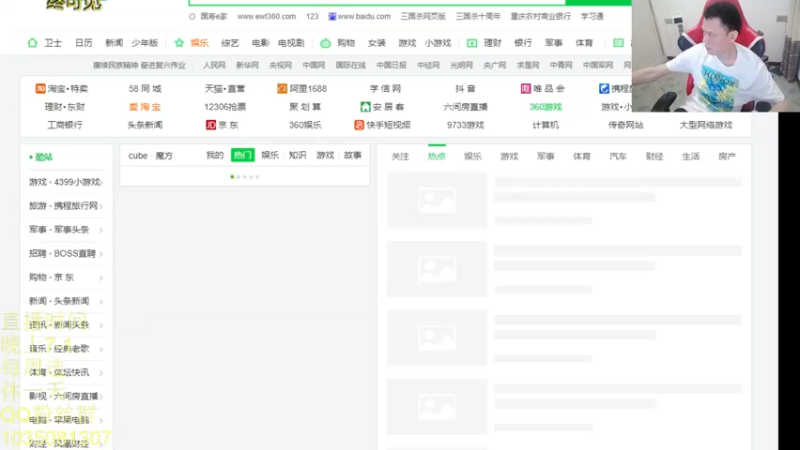800x450 pixels.
Task: Open the 天猫·直营 site link
Action: coord(225,89)
